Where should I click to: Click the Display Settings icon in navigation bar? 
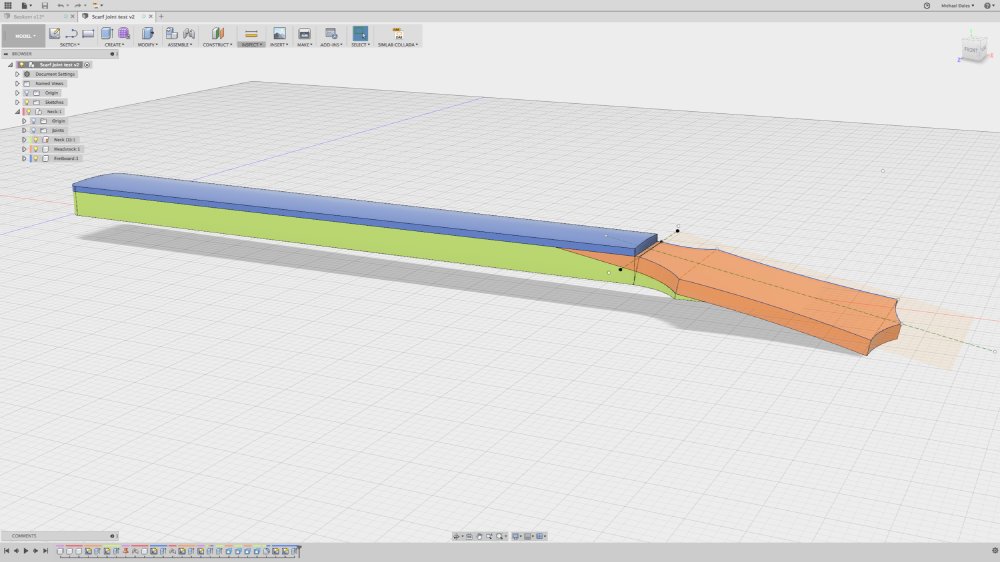coord(517,536)
